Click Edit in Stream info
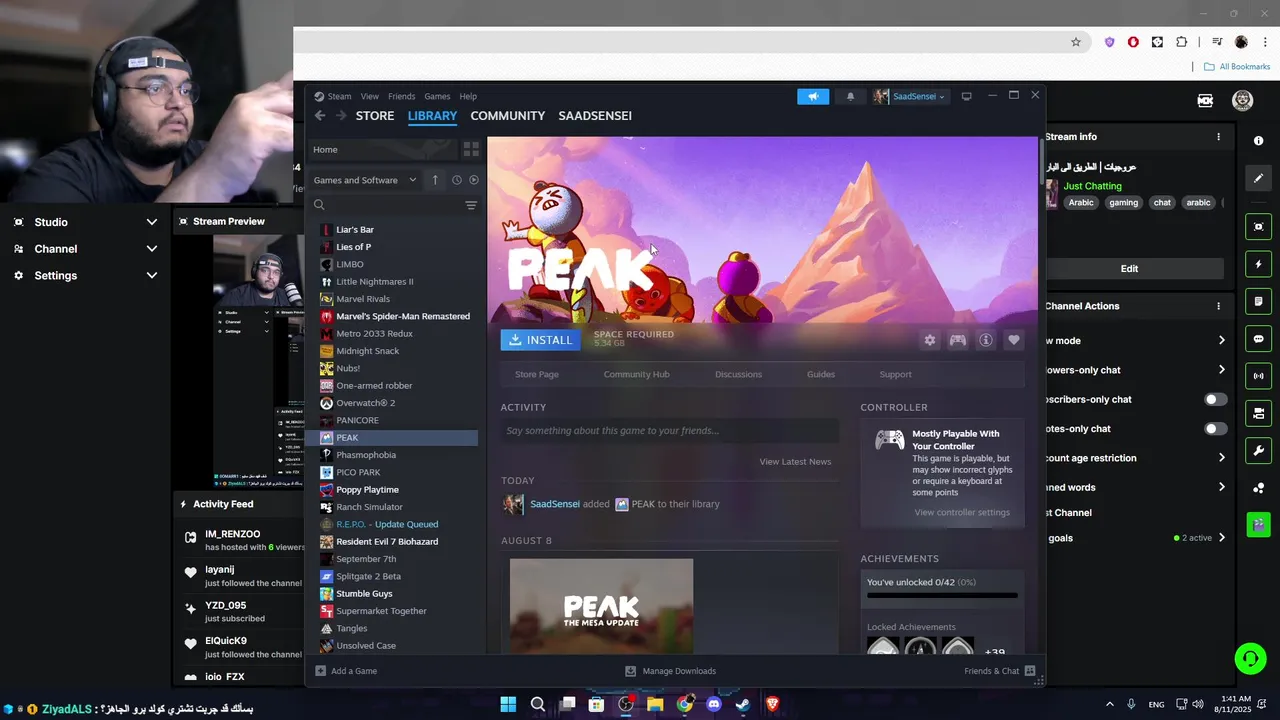 (1129, 269)
